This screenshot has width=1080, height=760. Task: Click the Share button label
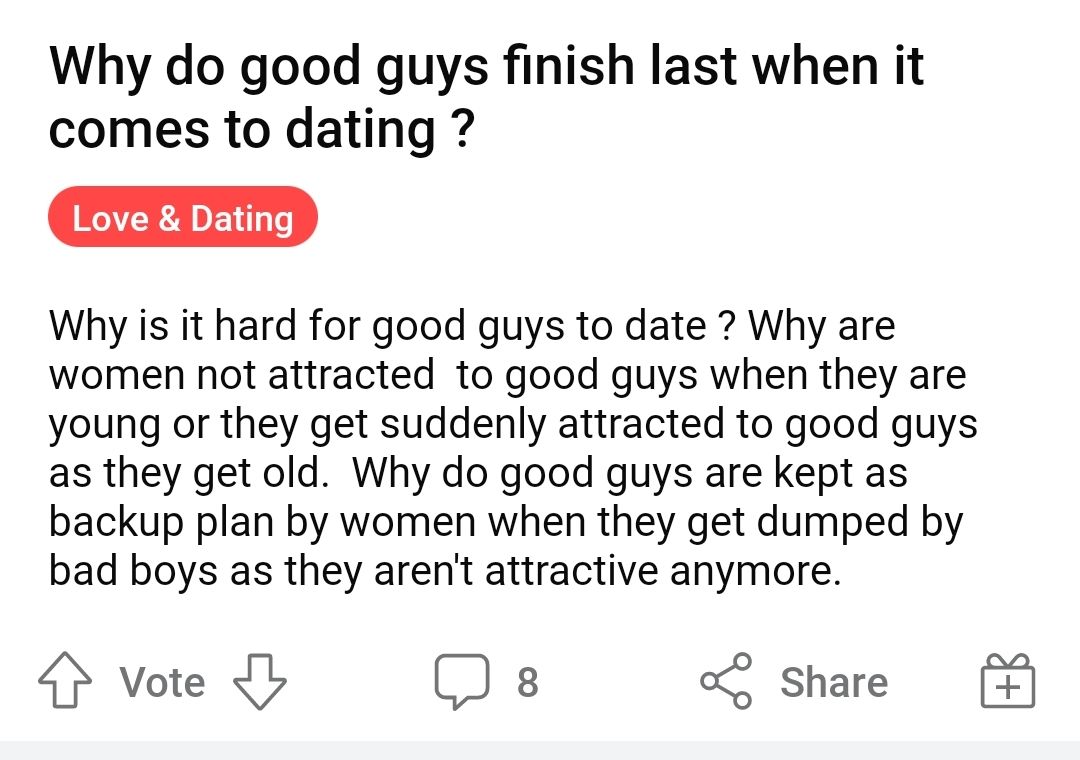pos(833,682)
